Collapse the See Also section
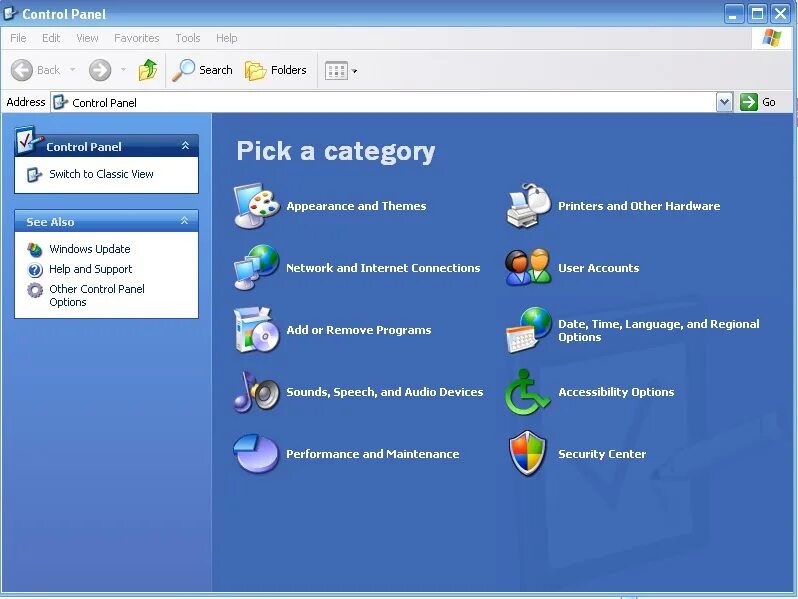798x599 pixels. pyautogui.click(x=184, y=221)
